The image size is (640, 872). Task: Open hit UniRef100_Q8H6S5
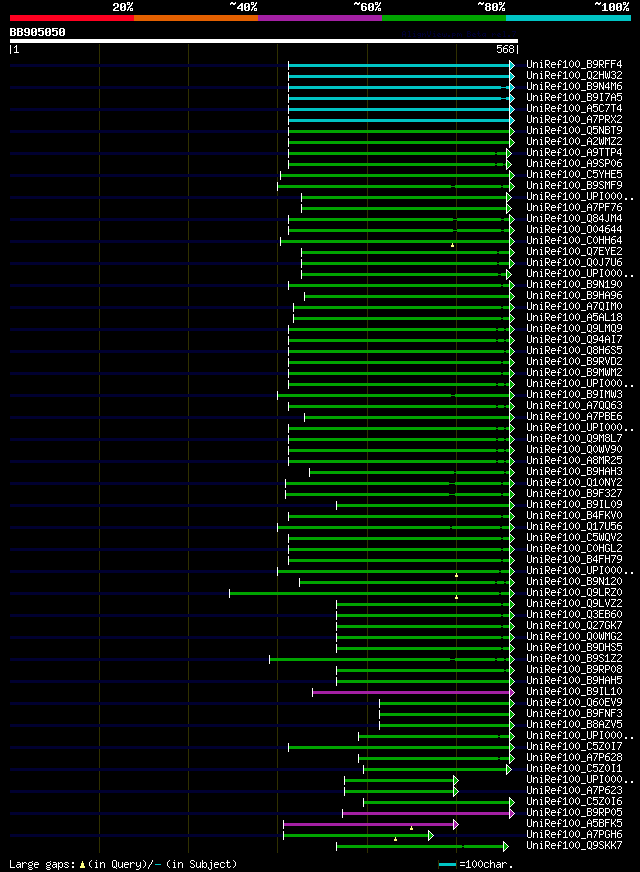point(574,351)
